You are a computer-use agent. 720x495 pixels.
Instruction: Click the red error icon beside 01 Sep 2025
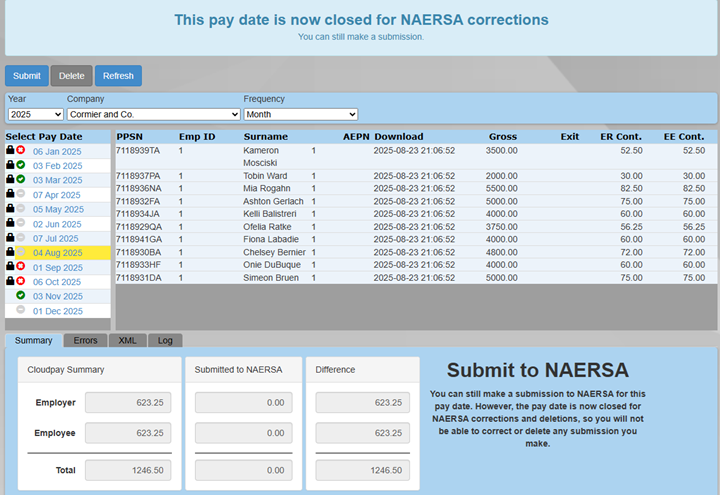click(21, 267)
